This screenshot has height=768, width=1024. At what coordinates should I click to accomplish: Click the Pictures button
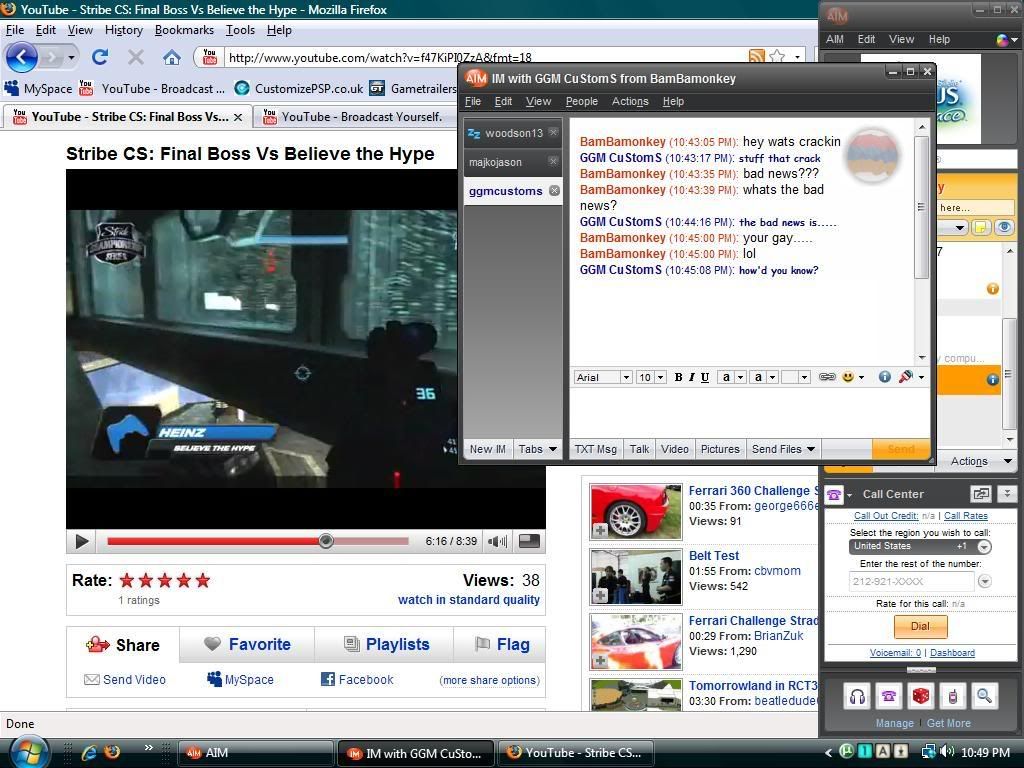pos(720,449)
